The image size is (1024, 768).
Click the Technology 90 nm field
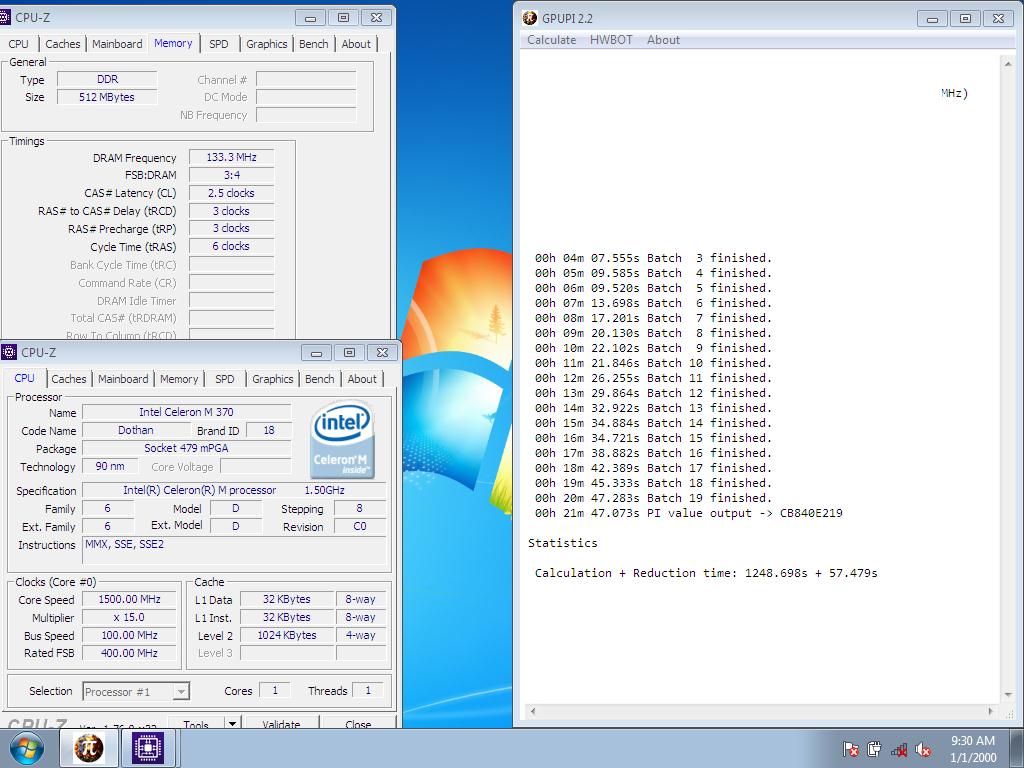[x=110, y=466]
